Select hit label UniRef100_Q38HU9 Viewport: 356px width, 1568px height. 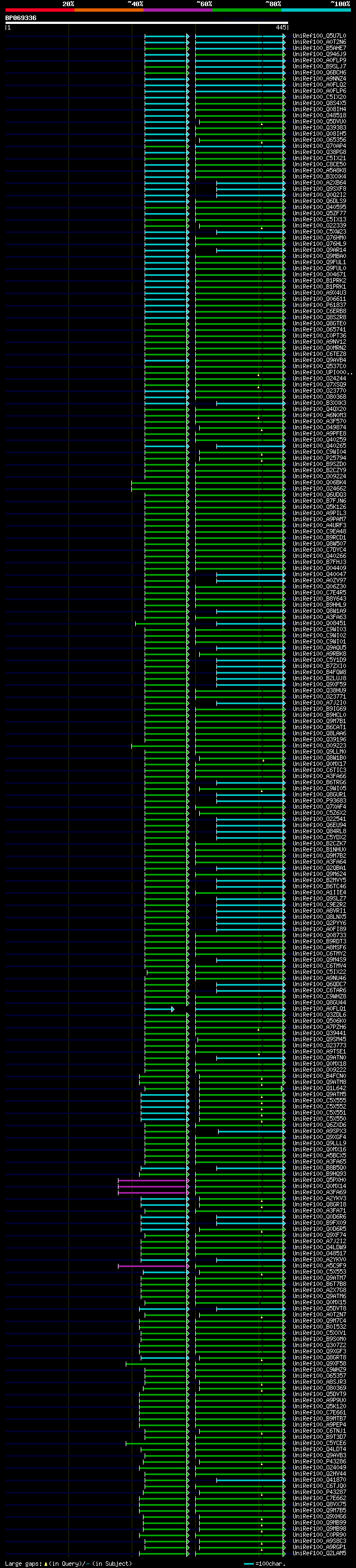(x=319, y=690)
